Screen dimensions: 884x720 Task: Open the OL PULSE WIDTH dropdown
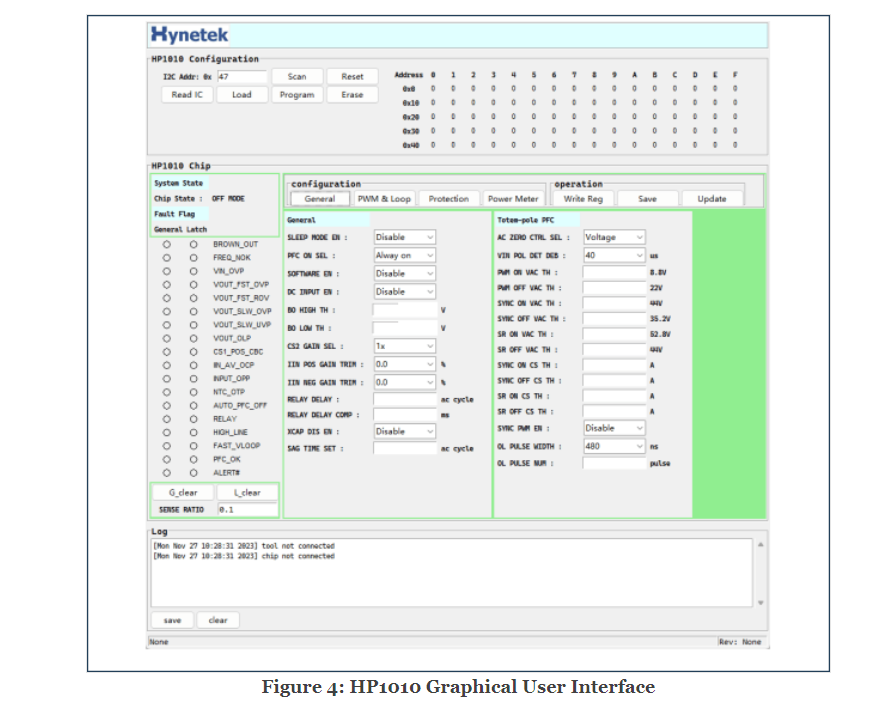(x=614, y=446)
